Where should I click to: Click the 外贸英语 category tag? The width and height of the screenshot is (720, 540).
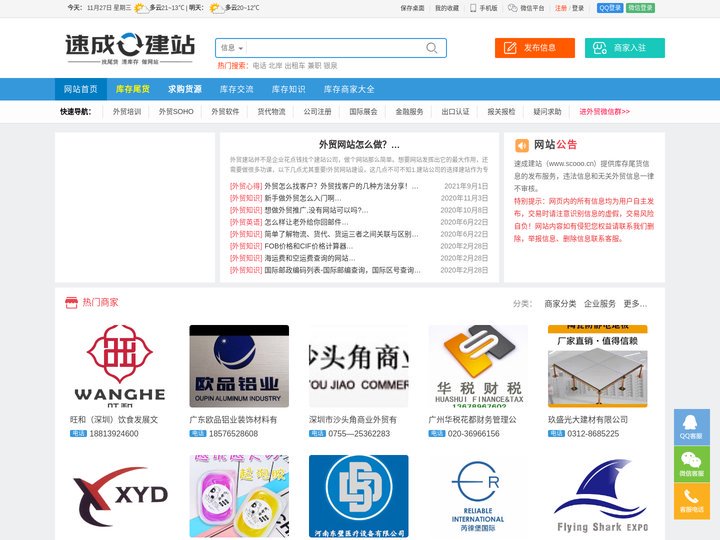246,222
